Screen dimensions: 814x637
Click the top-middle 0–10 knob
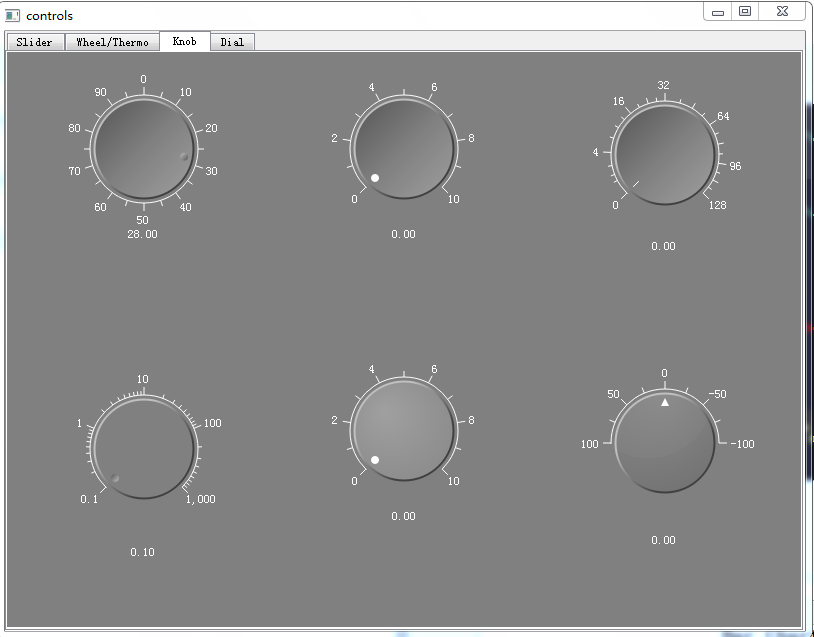(404, 150)
